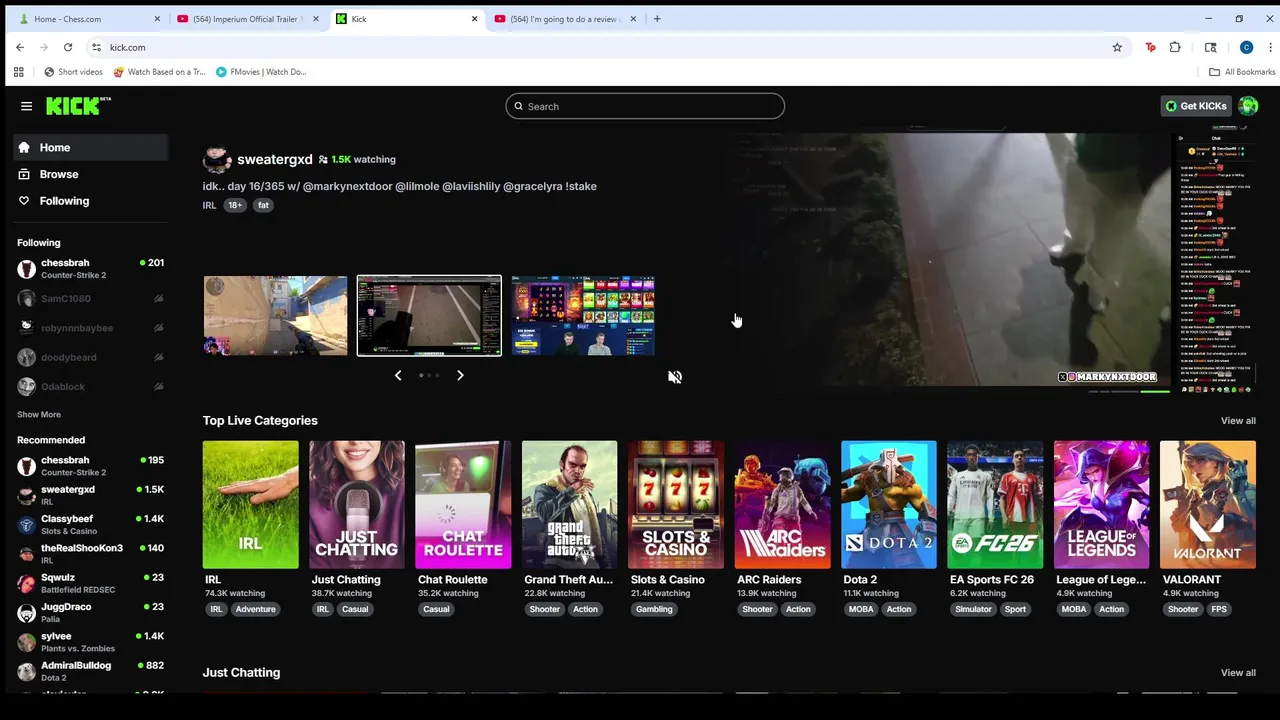1280x720 pixels.
Task: Click the 18+ tag on featured stream
Action: pyautogui.click(x=235, y=205)
